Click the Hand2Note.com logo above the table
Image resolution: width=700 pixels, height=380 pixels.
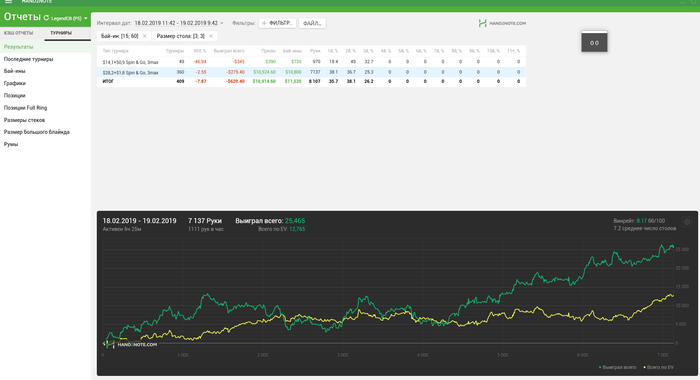[502, 23]
